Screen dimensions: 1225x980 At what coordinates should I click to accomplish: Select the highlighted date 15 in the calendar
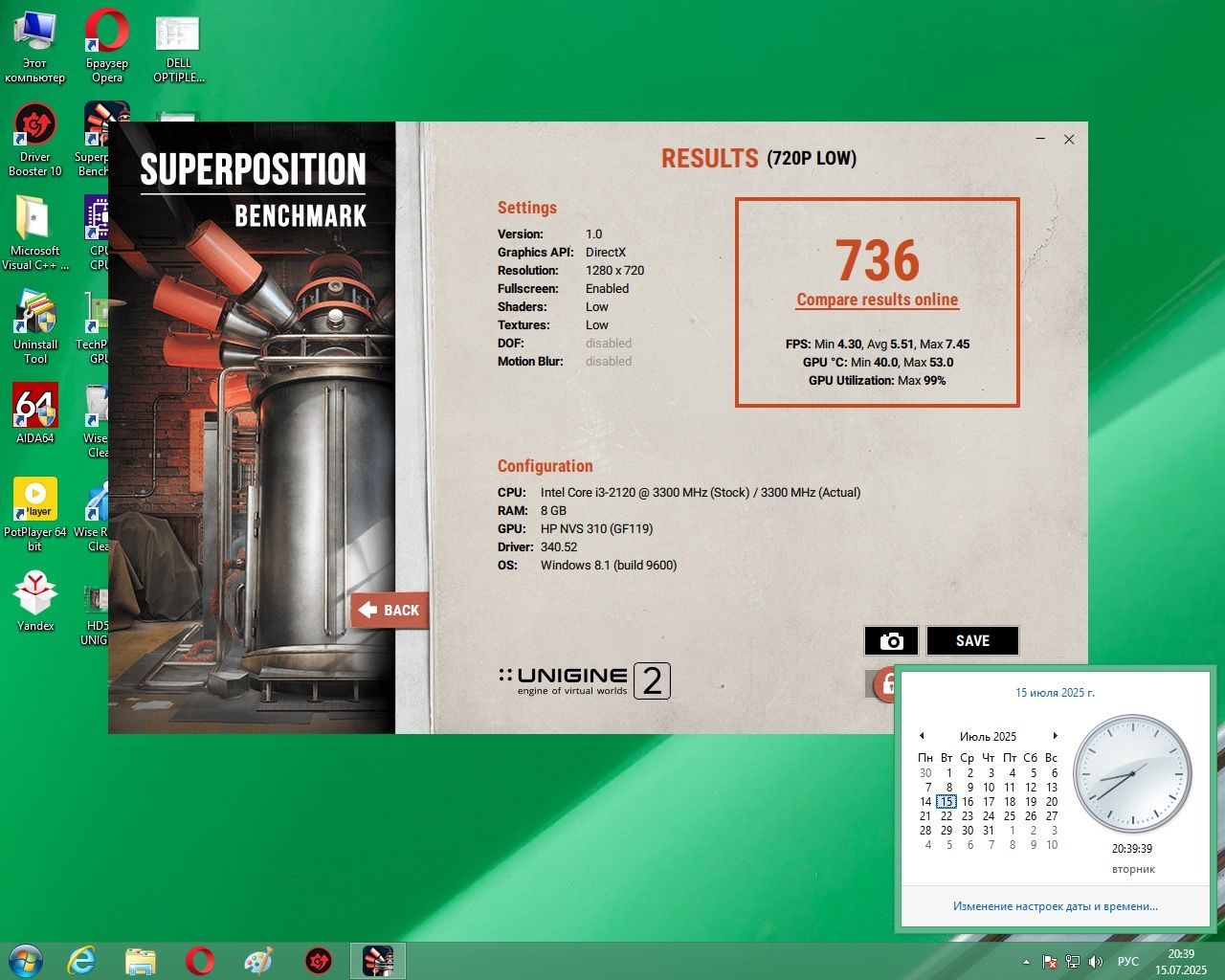[x=947, y=802]
